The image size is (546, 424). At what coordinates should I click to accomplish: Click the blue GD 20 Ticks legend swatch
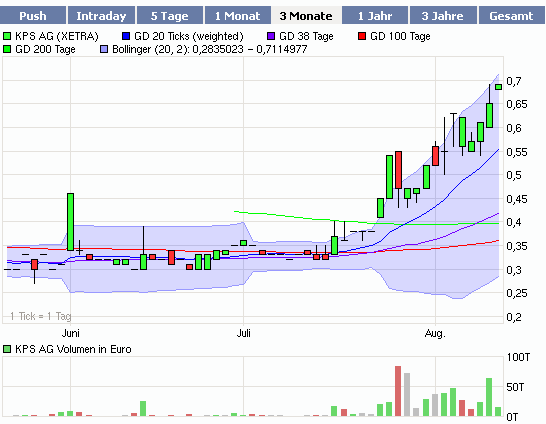point(126,36)
